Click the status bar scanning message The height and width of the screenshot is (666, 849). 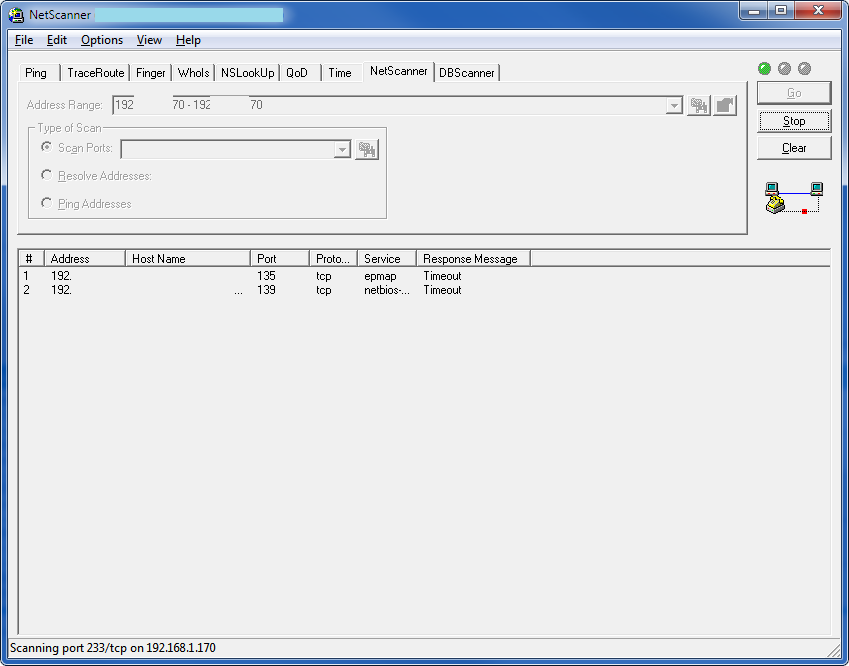click(113, 648)
